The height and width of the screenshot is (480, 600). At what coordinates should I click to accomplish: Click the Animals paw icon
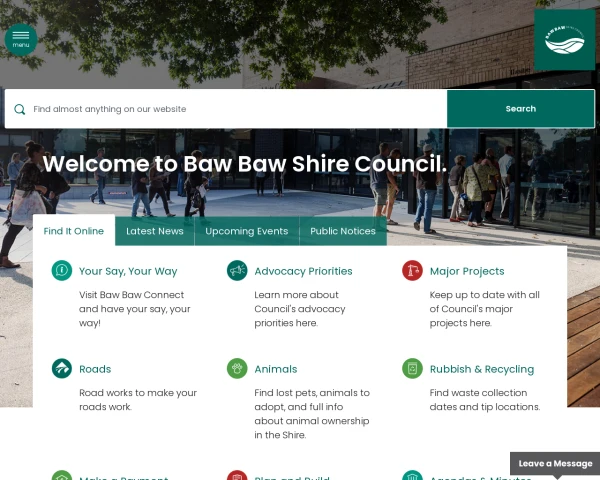pyautogui.click(x=237, y=368)
